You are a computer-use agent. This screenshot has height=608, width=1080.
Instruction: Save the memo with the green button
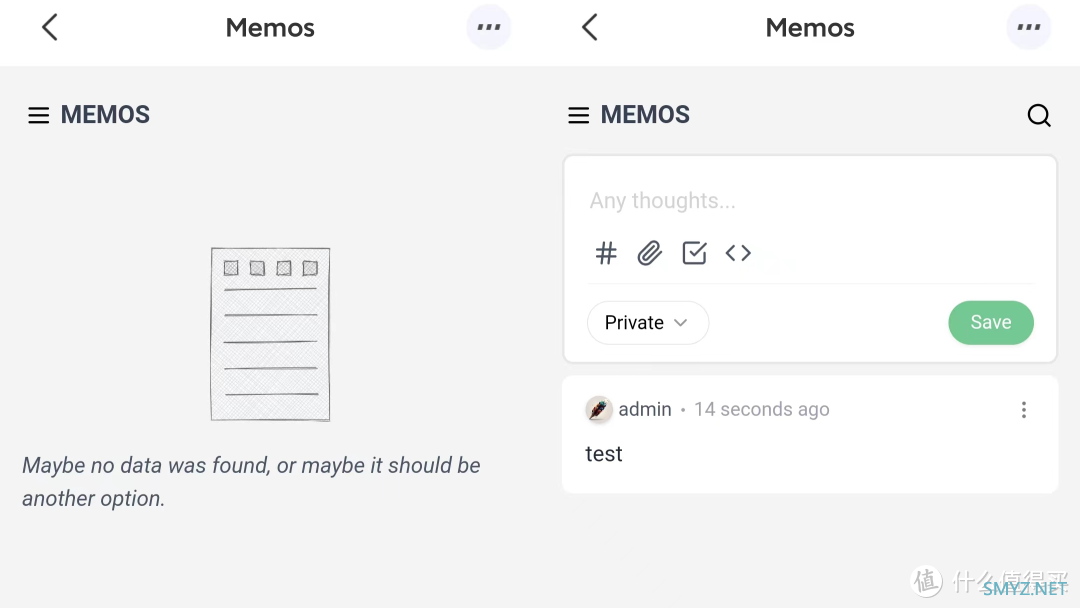pyautogui.click(x=990, y=322)
